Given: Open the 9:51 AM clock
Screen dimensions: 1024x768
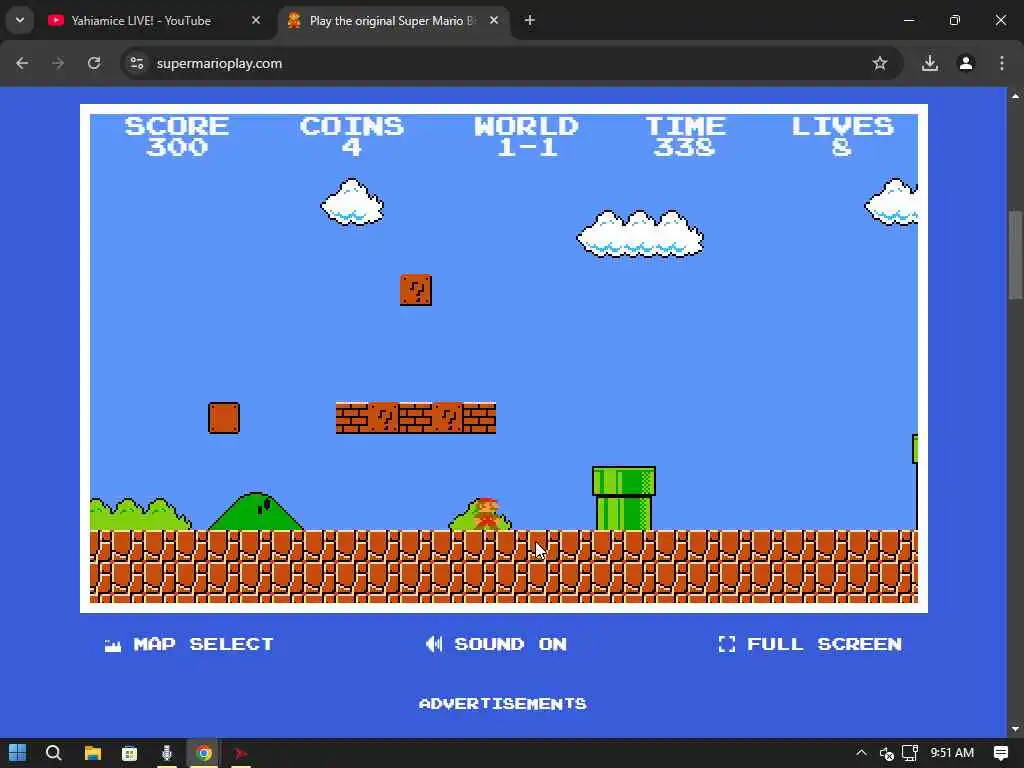Looking at the screenshot, I should point(952,753).
